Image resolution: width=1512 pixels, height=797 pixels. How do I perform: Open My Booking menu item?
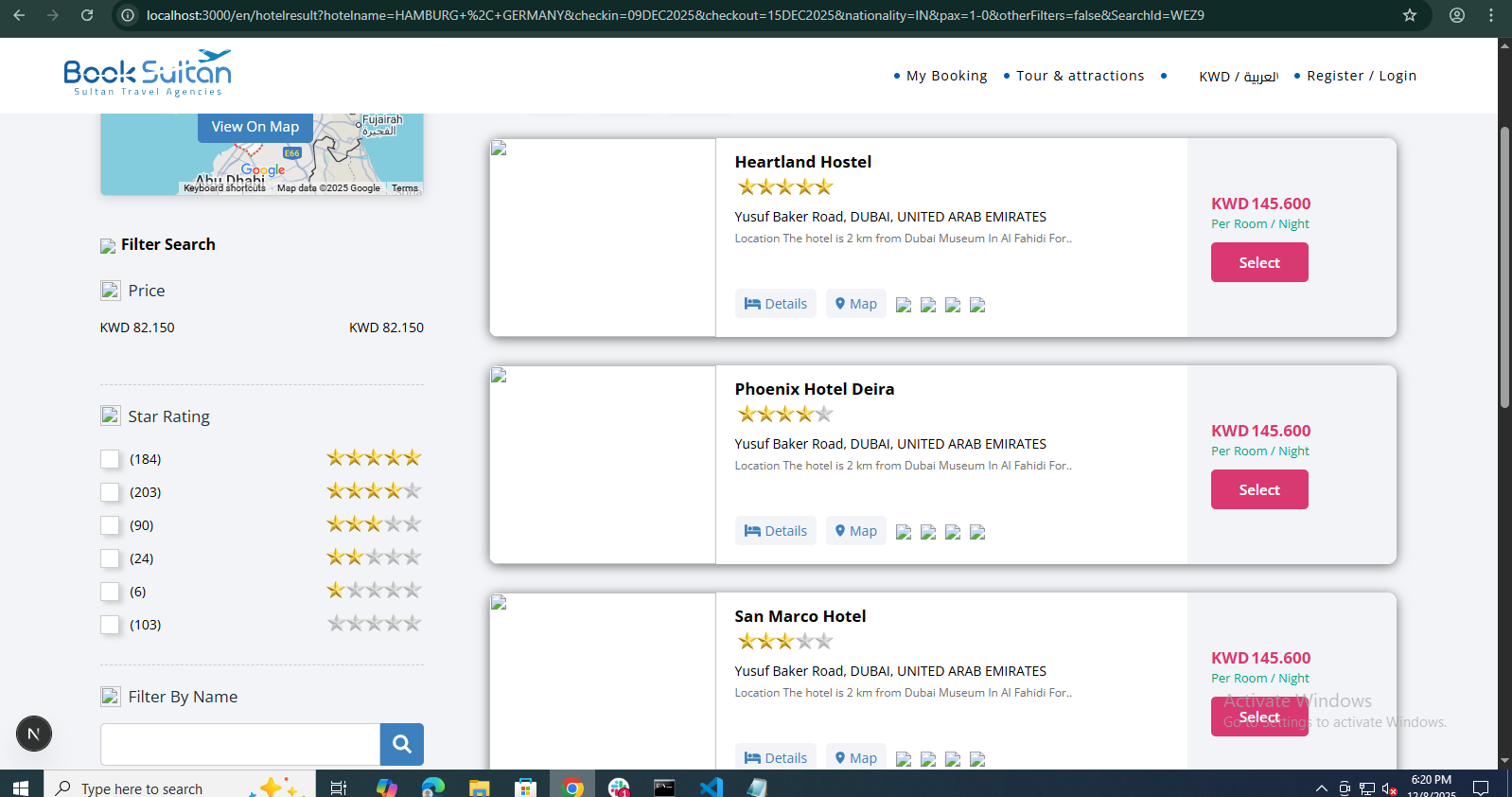[946, 76]
